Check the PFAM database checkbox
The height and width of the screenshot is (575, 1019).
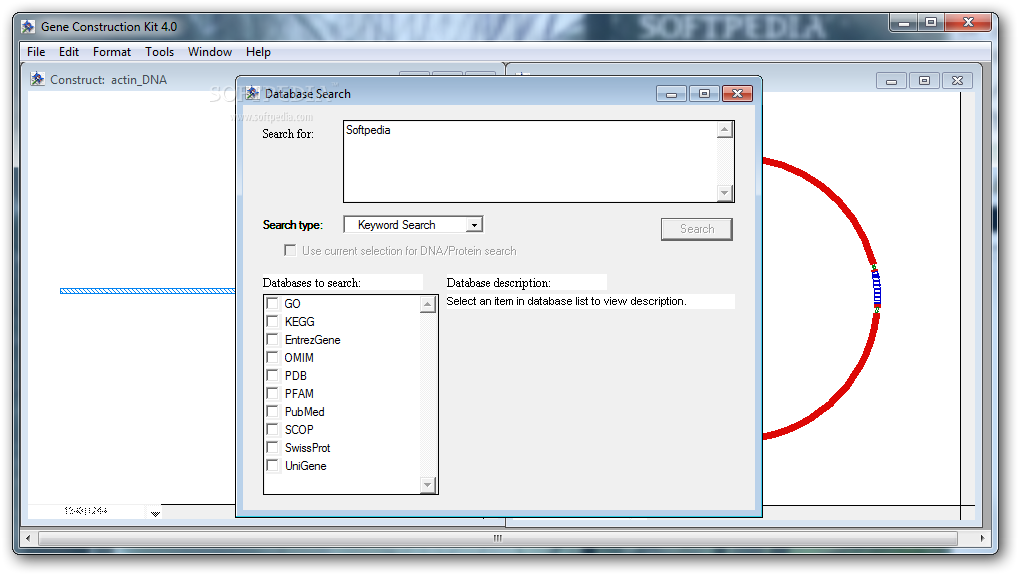(272, 394)
